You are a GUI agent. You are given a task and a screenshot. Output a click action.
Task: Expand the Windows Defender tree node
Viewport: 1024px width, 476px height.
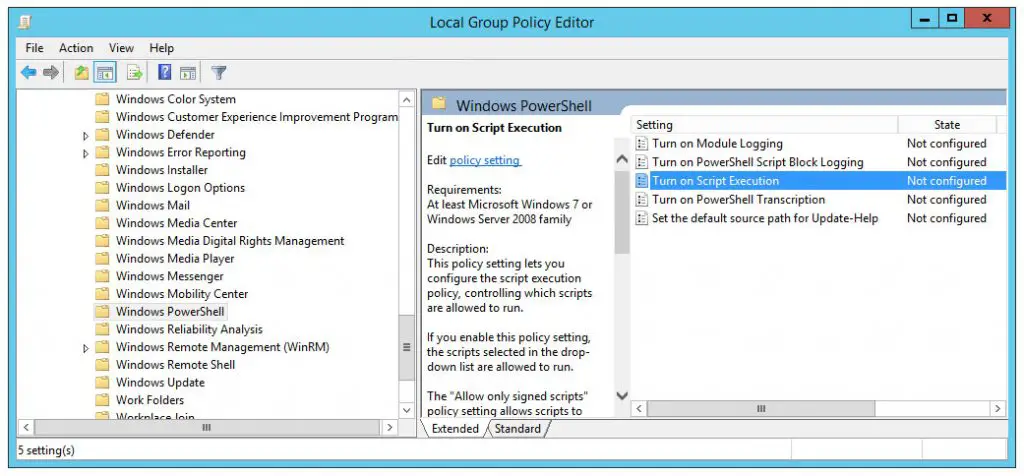pyautogui.click(x=86, y=136)
